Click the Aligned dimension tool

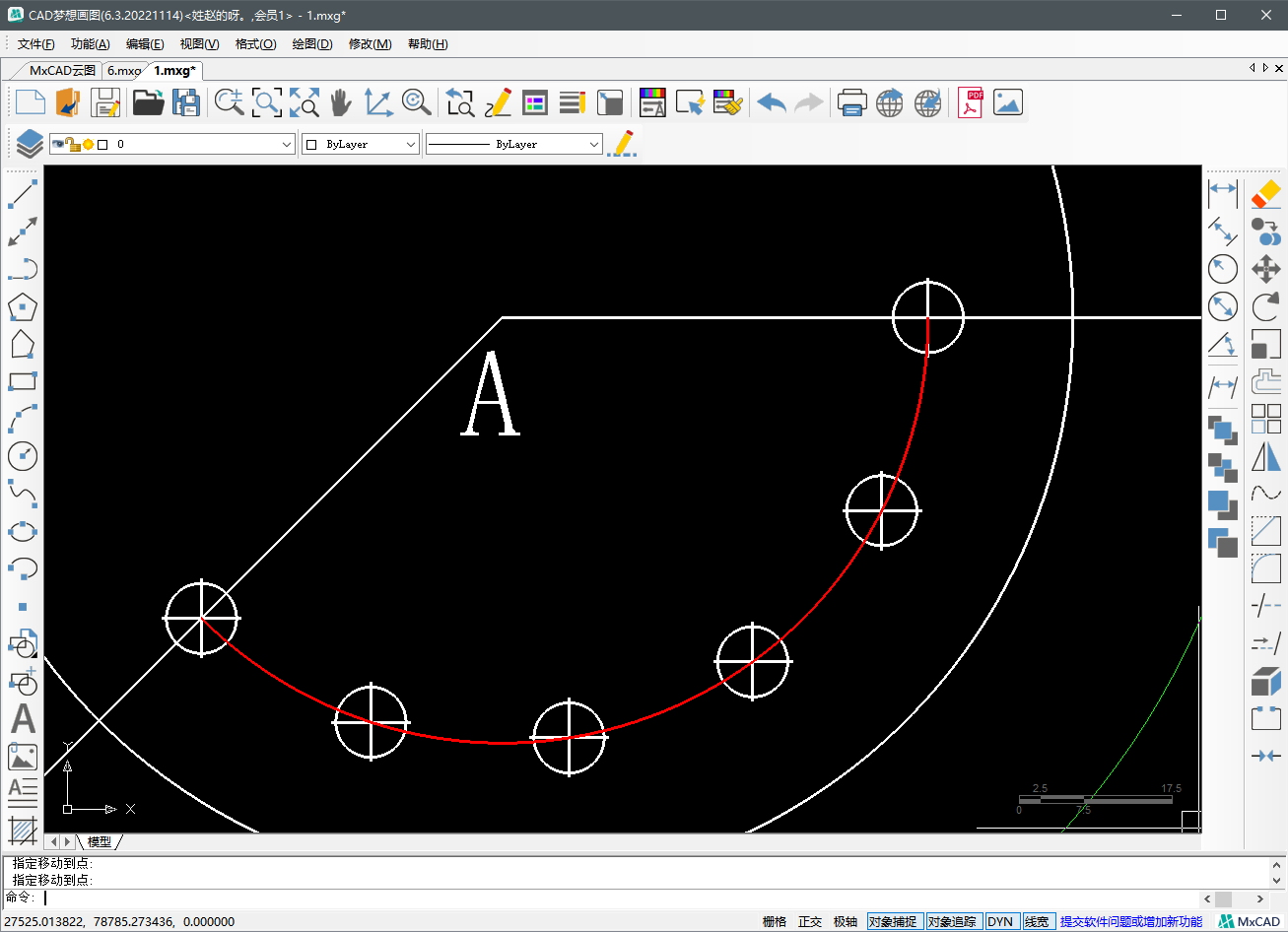[x=1223, y=231]
